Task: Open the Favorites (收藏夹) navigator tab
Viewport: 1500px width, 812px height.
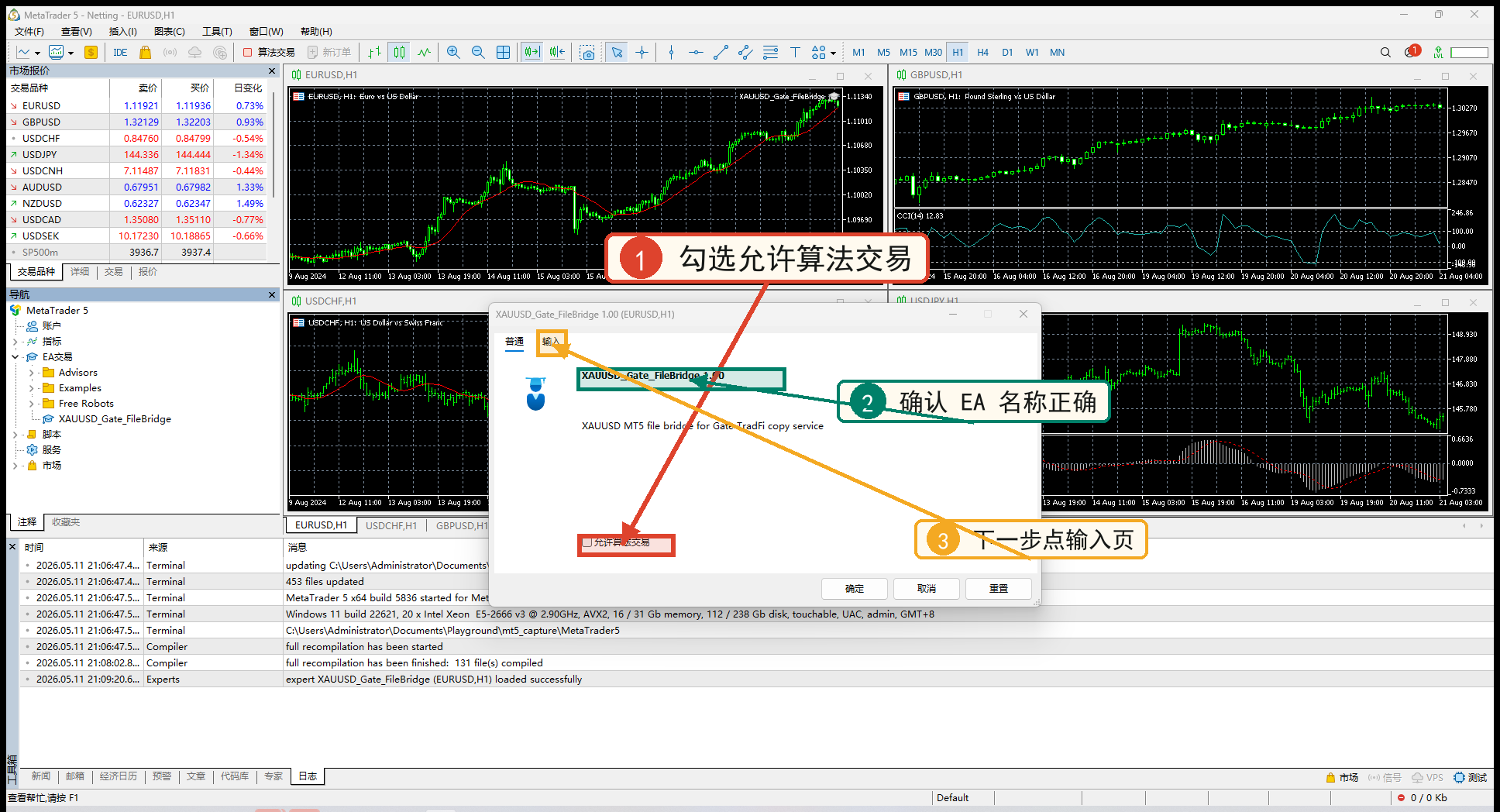Action: (x=66, y=522)
